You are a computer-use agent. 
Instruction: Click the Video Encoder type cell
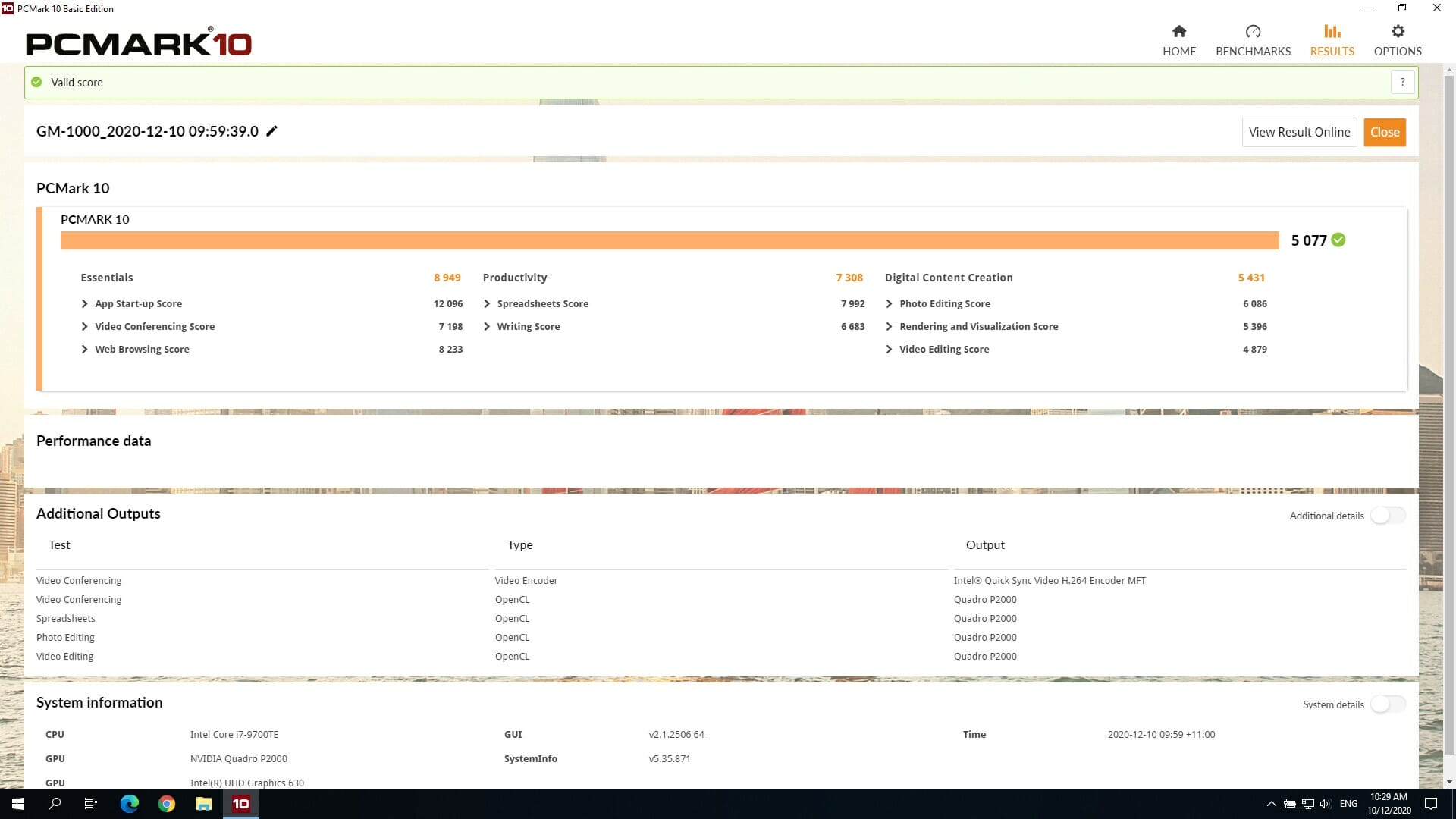pyautogui.click(x=526, y=580)
